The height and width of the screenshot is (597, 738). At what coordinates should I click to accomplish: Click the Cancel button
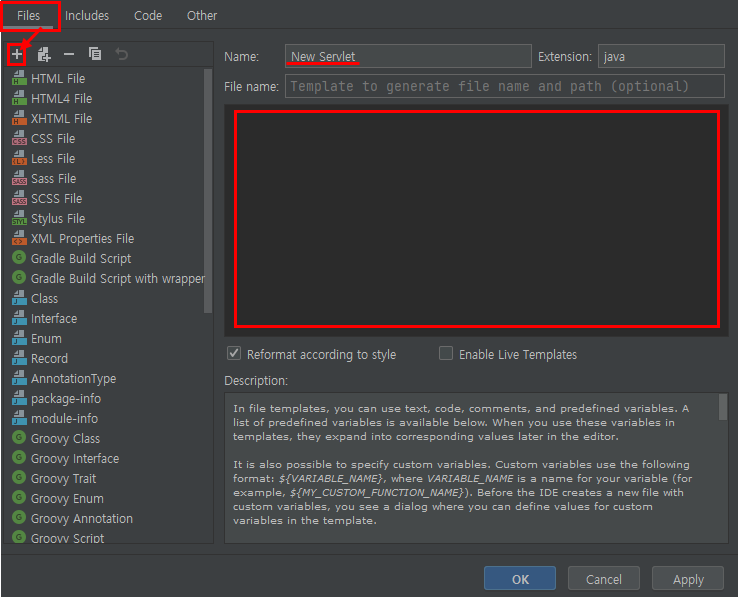604,579
